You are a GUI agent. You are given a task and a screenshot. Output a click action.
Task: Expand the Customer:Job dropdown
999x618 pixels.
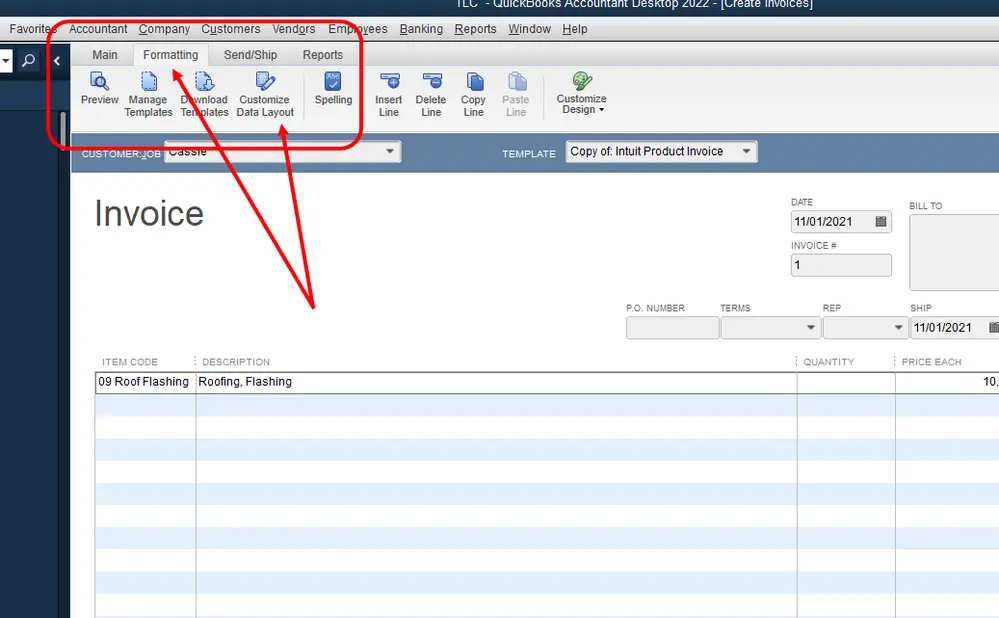(x=389, y=152)
